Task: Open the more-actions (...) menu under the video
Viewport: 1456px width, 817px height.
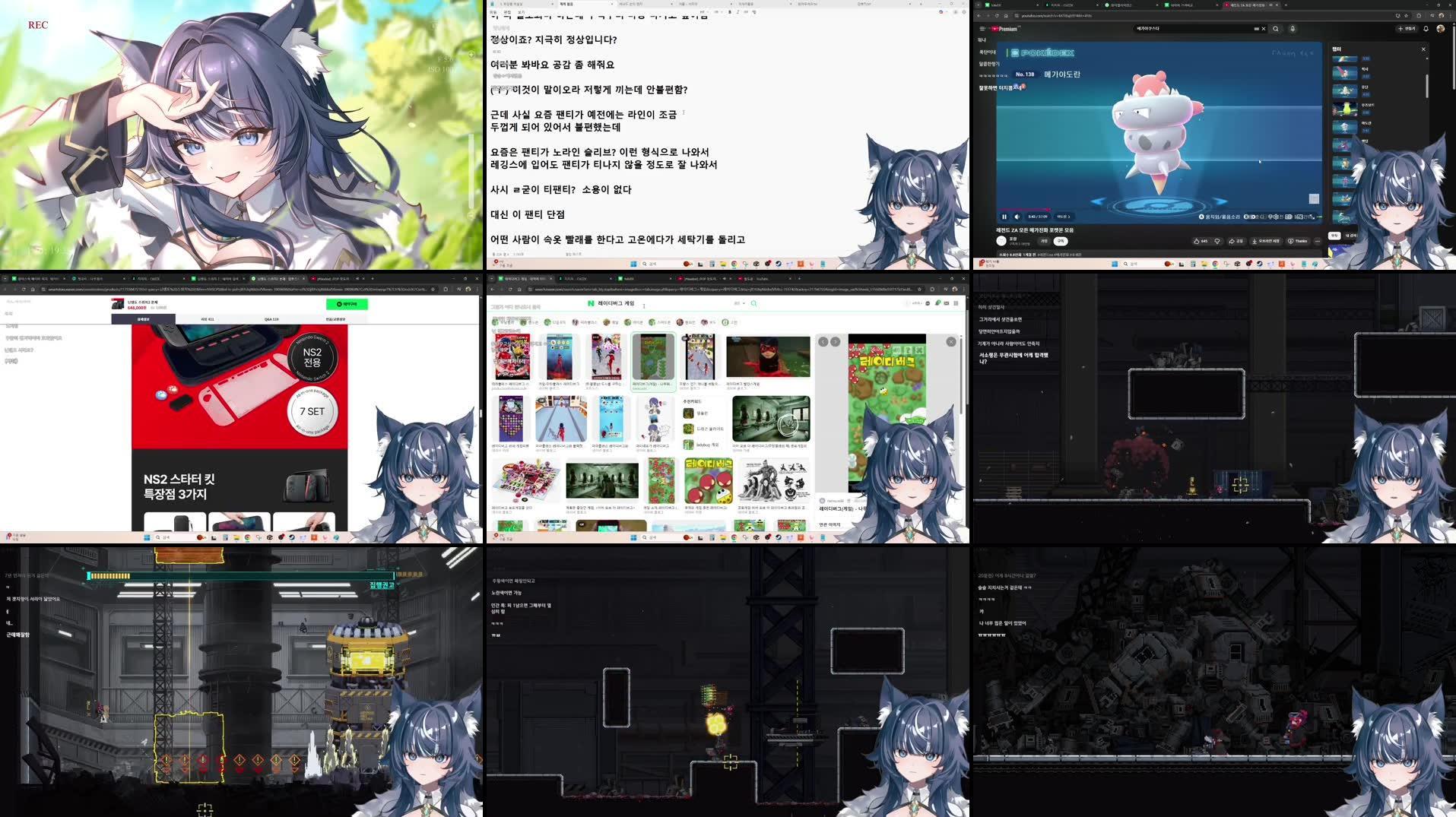Action: 1318,241
